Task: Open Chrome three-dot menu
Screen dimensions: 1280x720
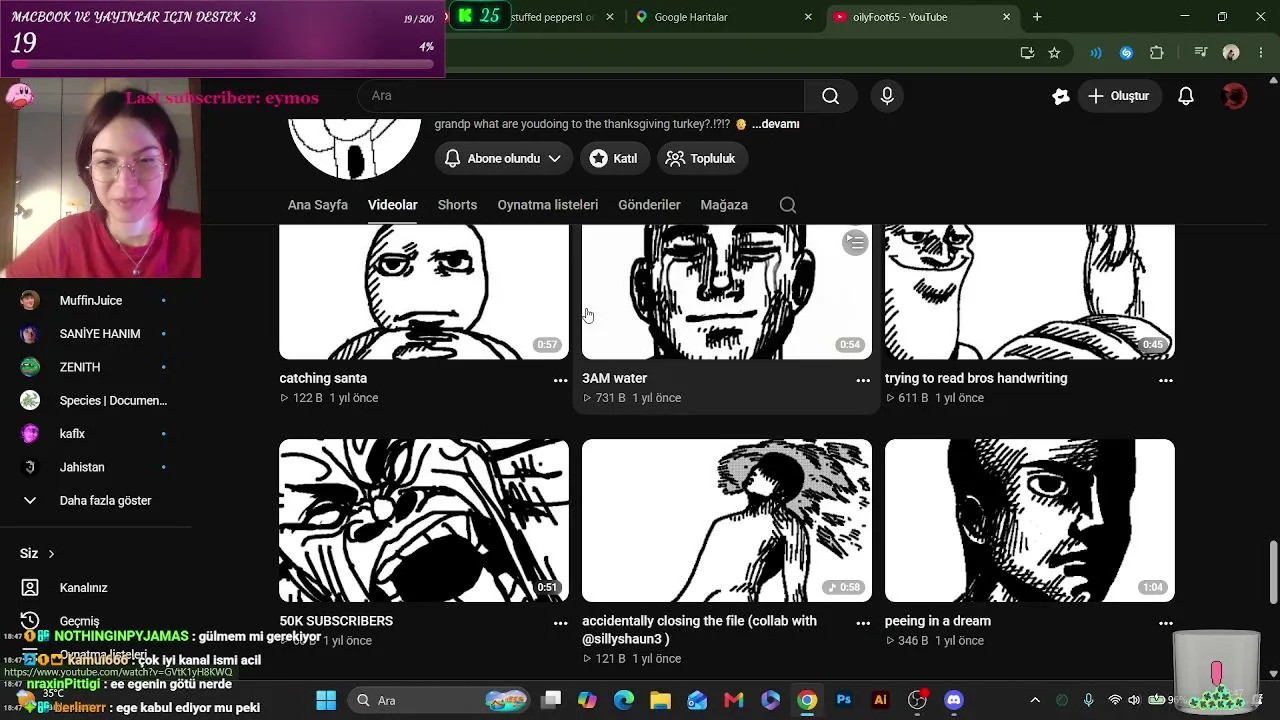Action: click(1262, 53)
